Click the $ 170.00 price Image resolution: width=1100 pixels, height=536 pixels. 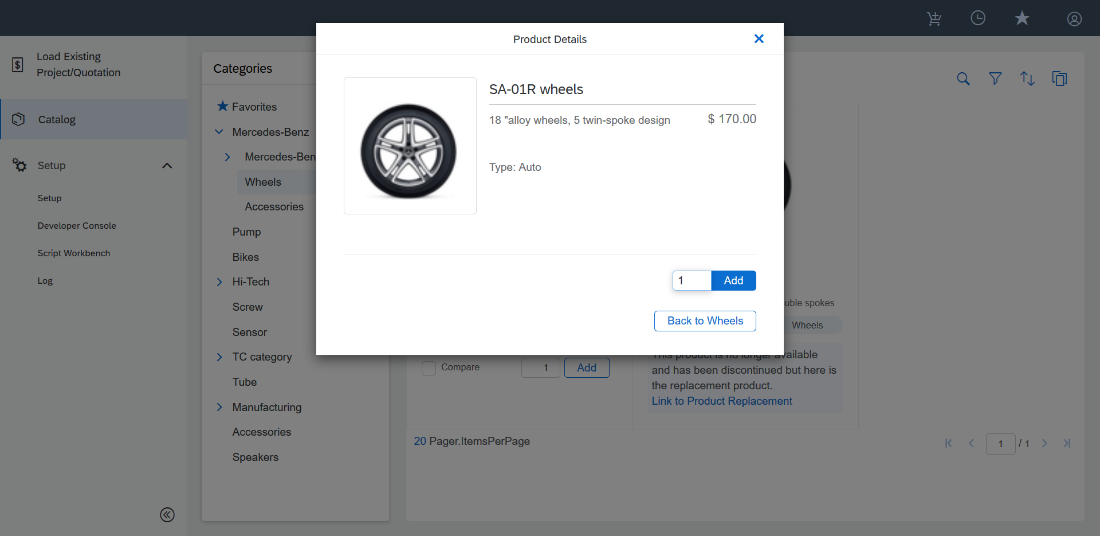pos(732,119)
